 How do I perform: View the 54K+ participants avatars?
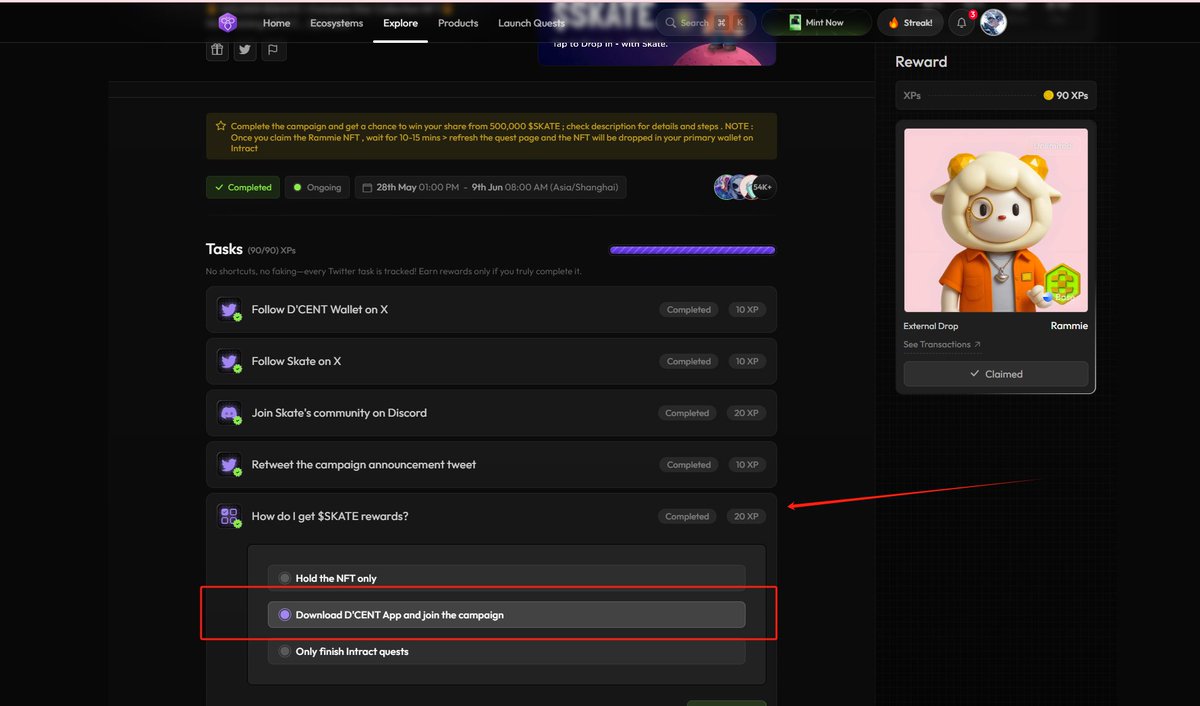pos(745,187)
